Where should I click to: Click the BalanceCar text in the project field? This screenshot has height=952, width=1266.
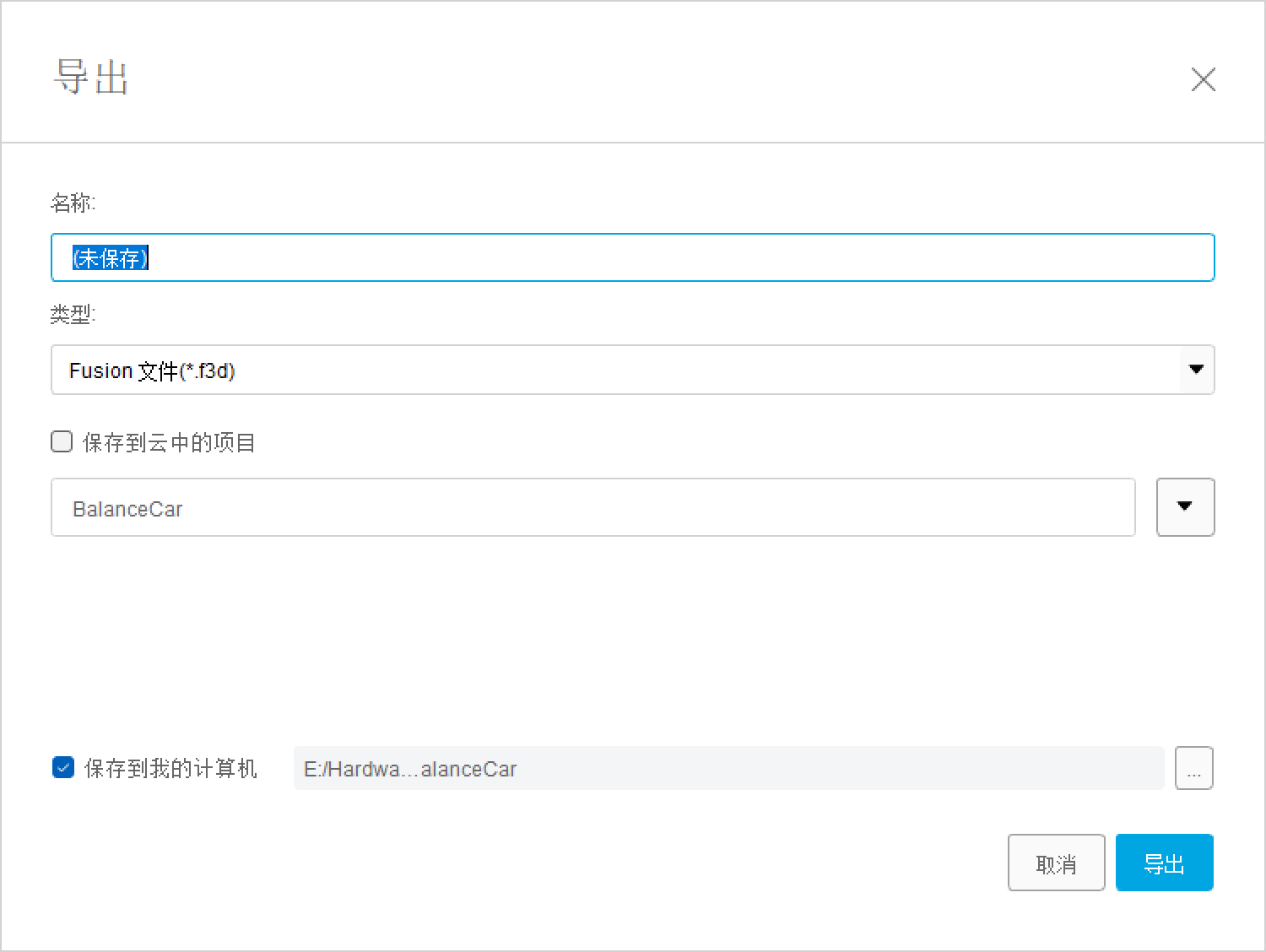tap(127, 509)
